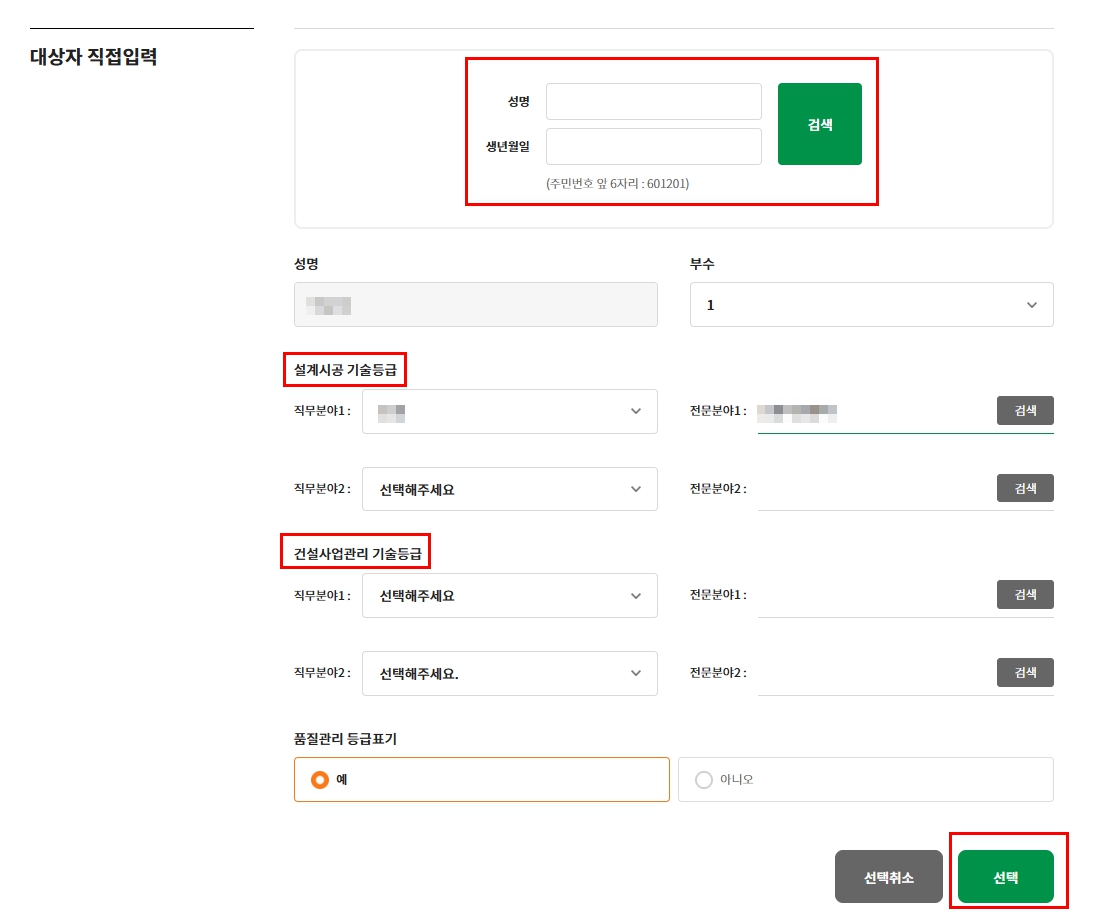Viewport: 1096px width, 923px height.
Task: Open the 설계시공 직무분야1 dropdown
Action: (509, 411)
